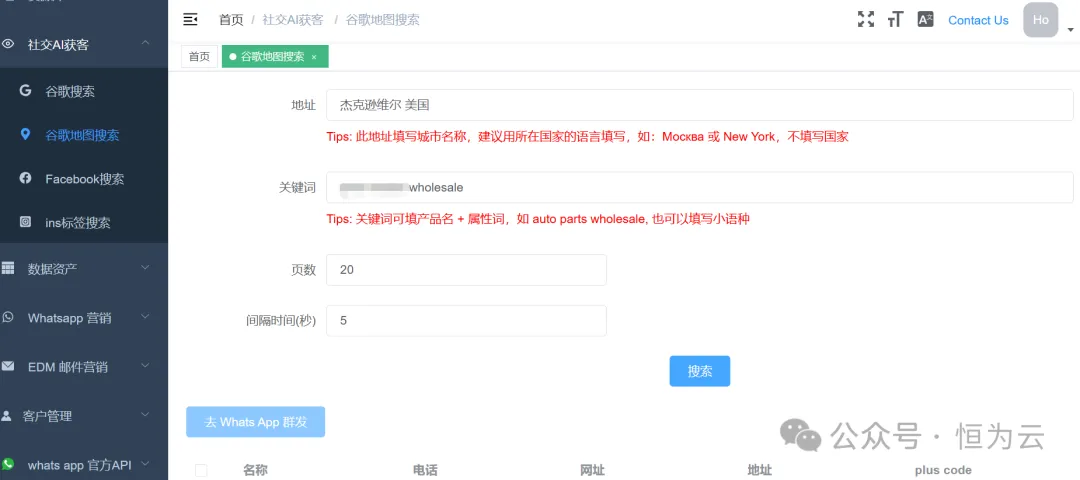
Task: Click the 地址 column header in the table
Action: (x=760, y=470)
